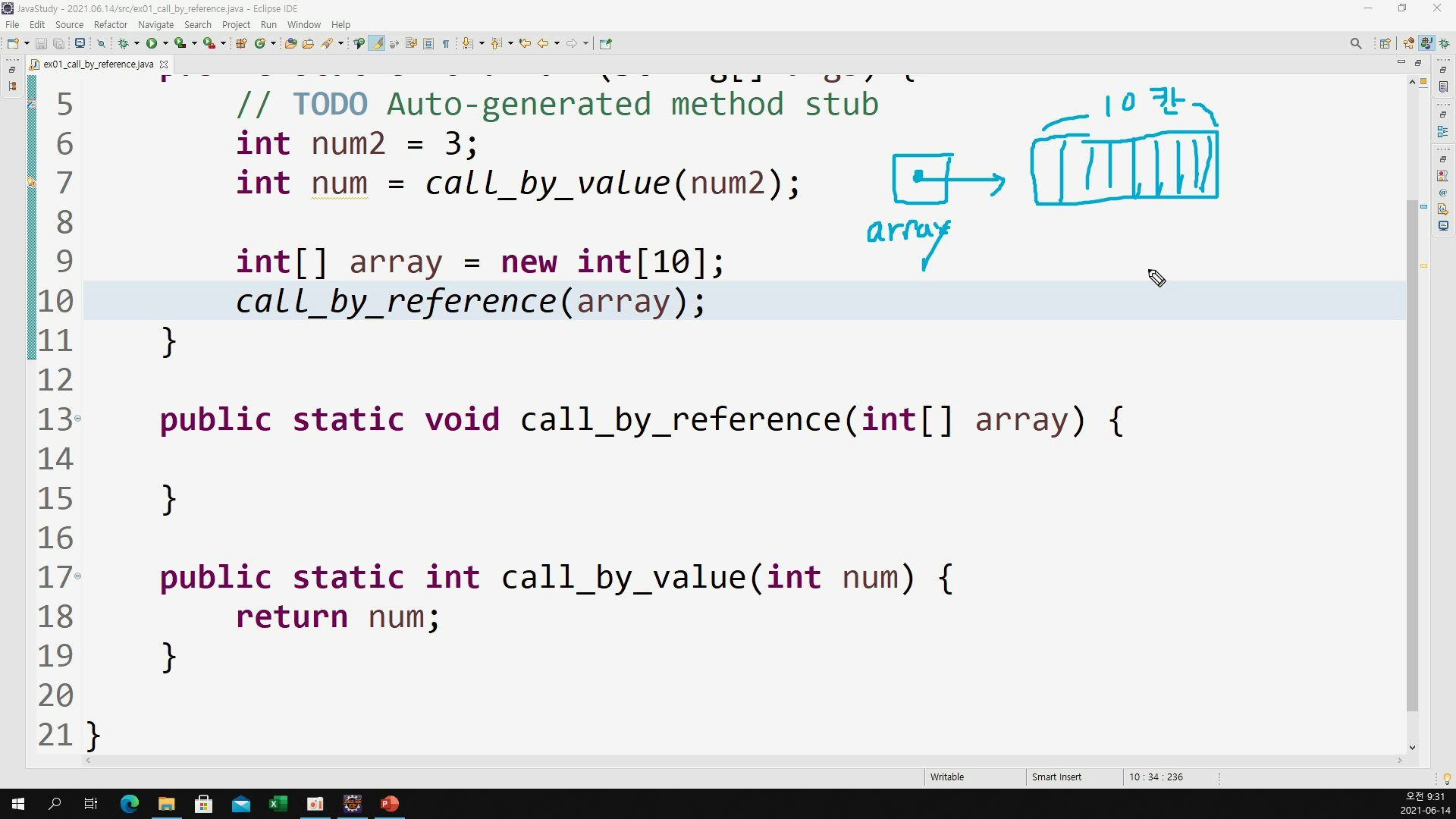Screen dimensions: 1456x819
Task: Expand the Run button dropdown arrow
Action: coord(165,43)
